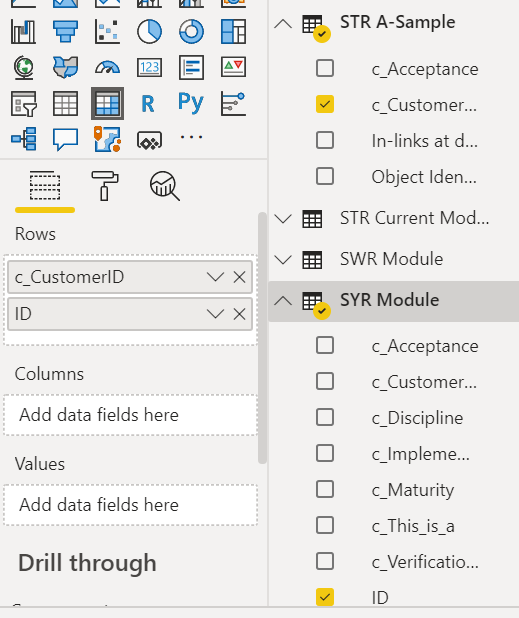Image resolution: width=519 pixels, height=618 pixels.
Task: Select the Slicer visual
Action: click(24, 104)
